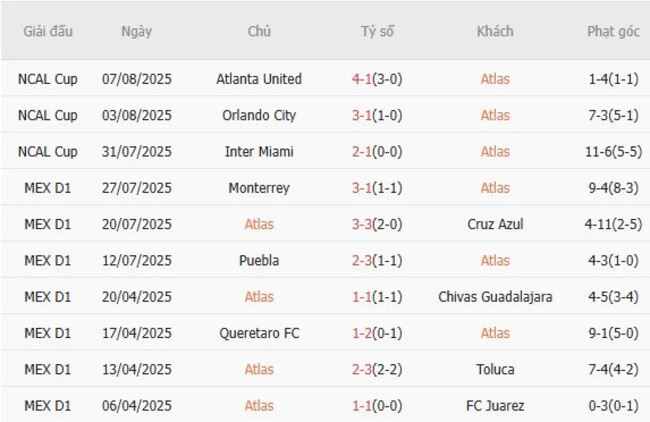This screenshot has height=422, width=650.
Task: Click the "Ngày" column header
Action: point(137,31)
